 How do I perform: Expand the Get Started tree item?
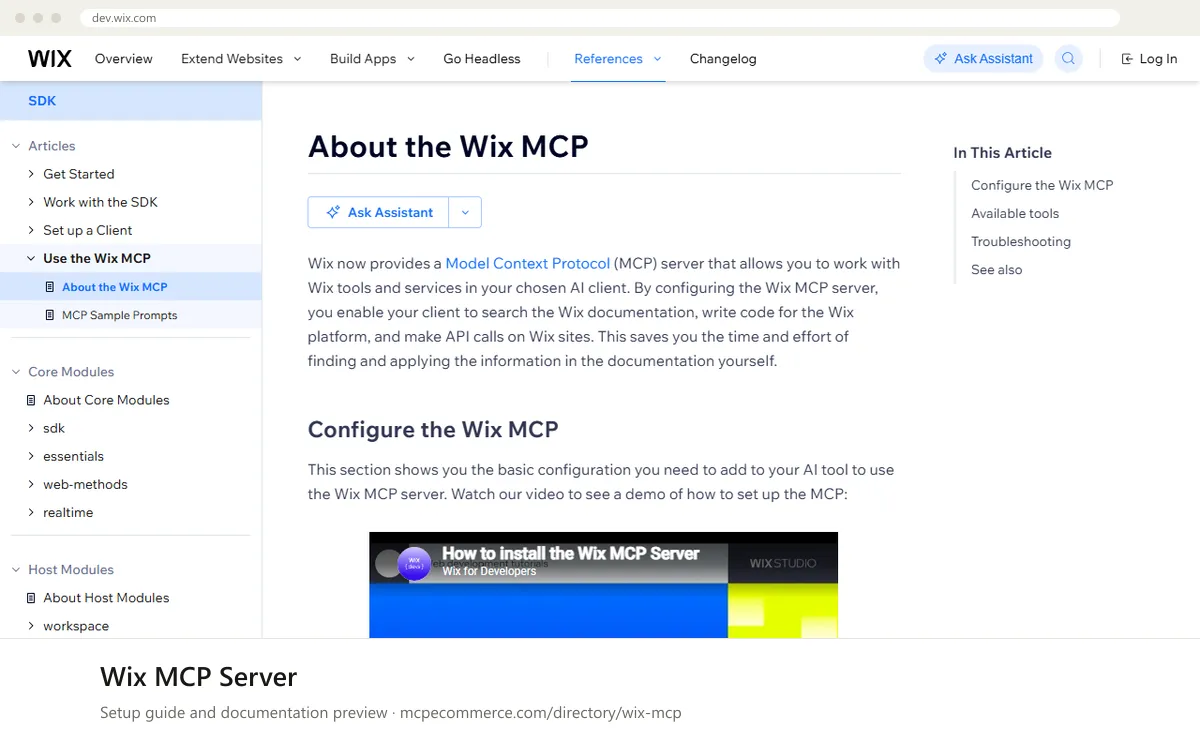point(31,174)
